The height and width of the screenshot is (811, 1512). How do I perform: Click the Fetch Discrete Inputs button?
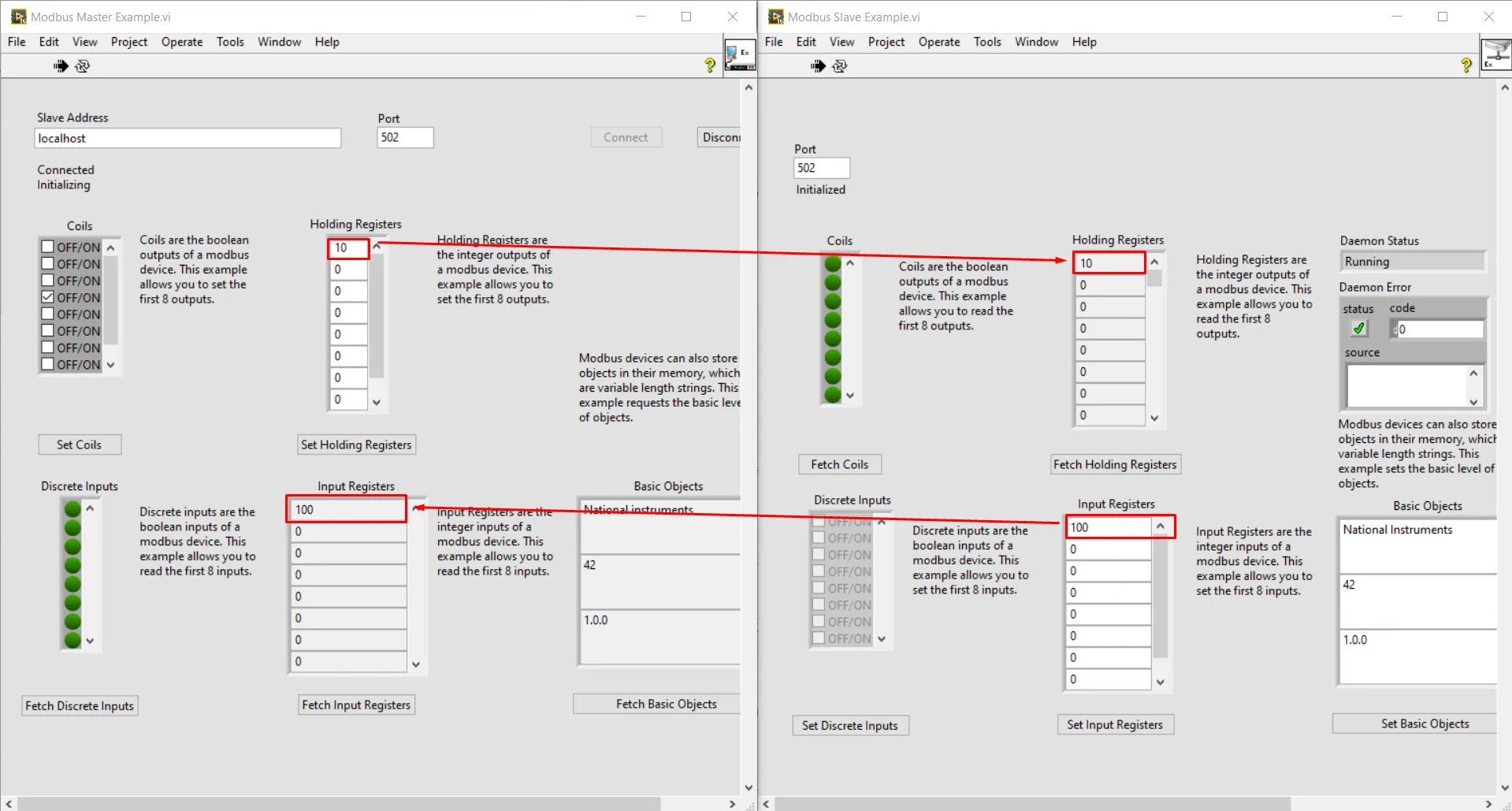pyautogui.click(x=80, y=705)
